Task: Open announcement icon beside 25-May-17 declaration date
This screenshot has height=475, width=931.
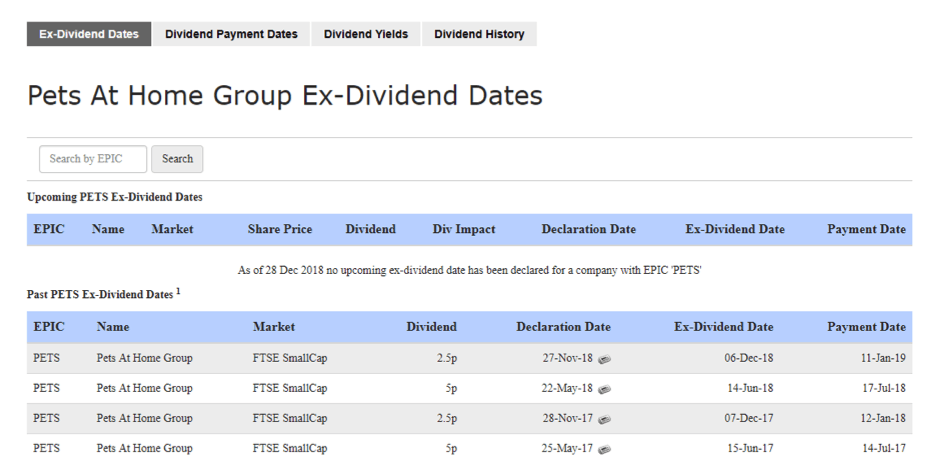Action: pos(604,449)
